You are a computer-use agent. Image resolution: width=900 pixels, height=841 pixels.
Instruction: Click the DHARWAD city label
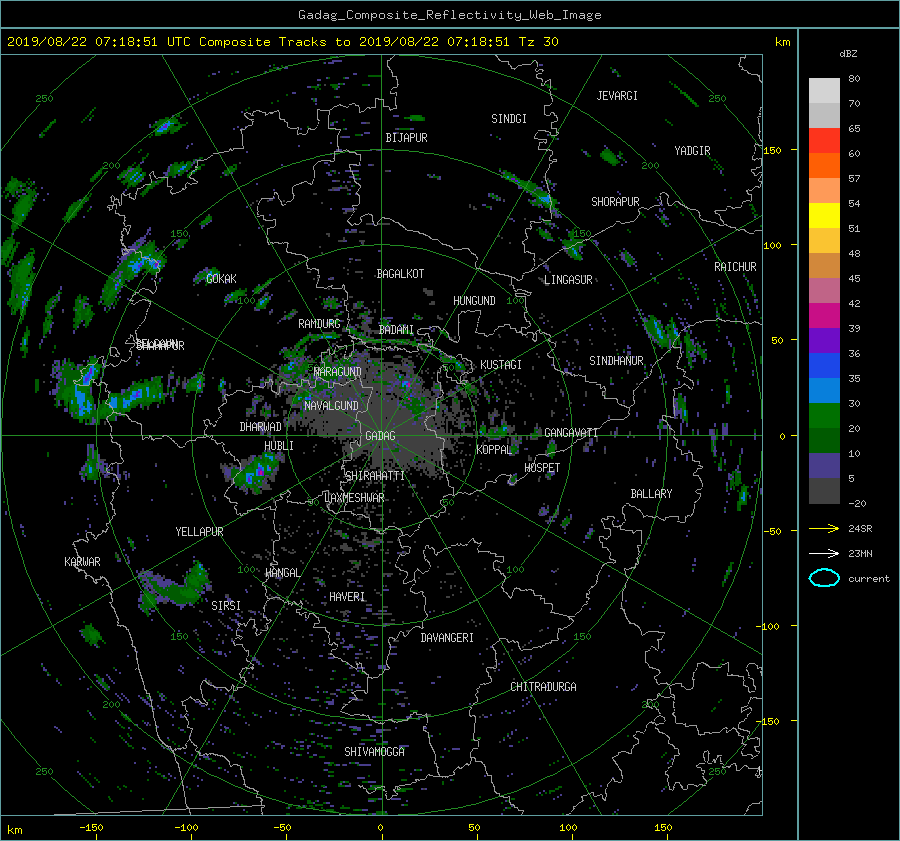pyautogui.click(x=260, y=427)
